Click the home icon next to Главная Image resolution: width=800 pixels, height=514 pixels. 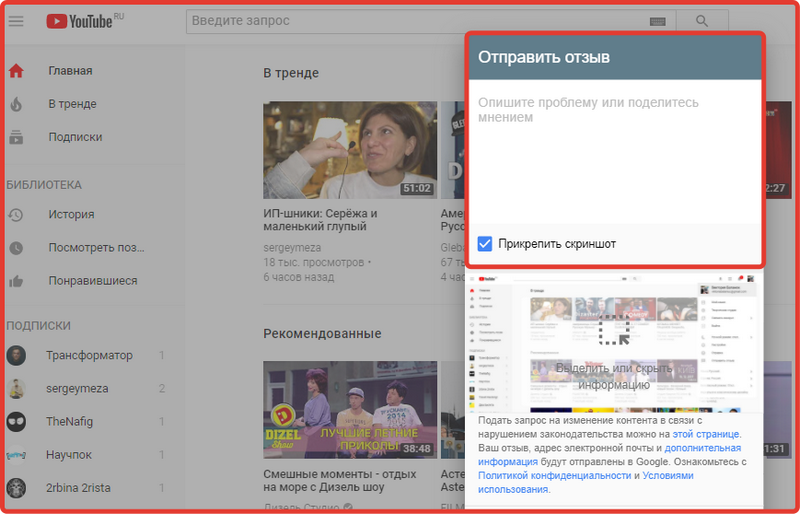click(x=16, y=70)
